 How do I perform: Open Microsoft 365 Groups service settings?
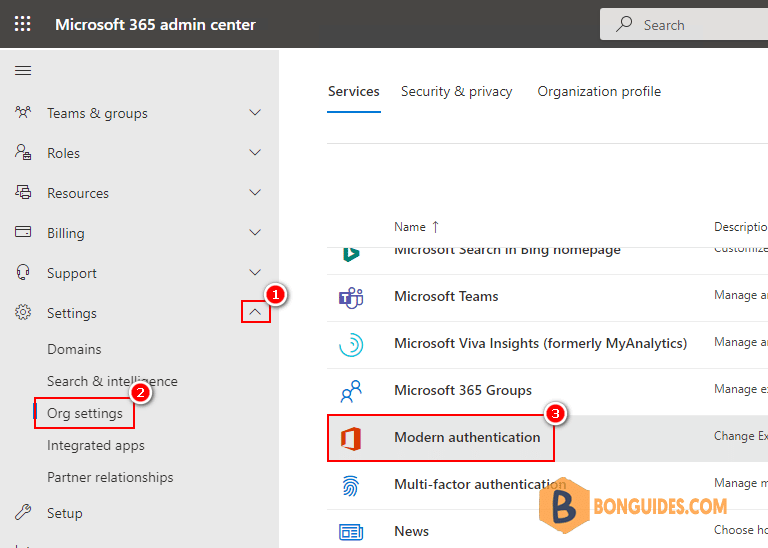click(463, 390)
